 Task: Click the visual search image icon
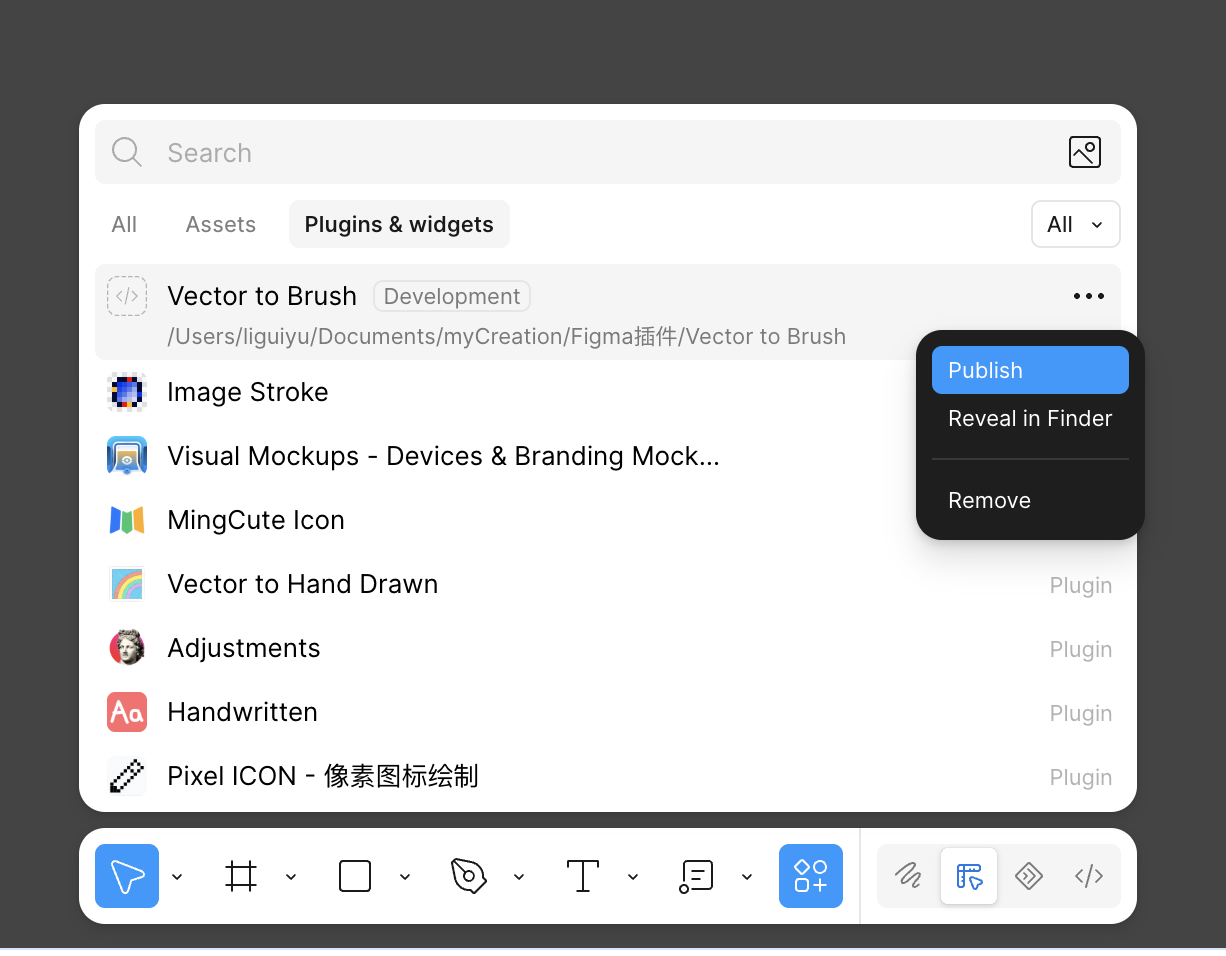pyautogui.click(x=1085, y=152)
